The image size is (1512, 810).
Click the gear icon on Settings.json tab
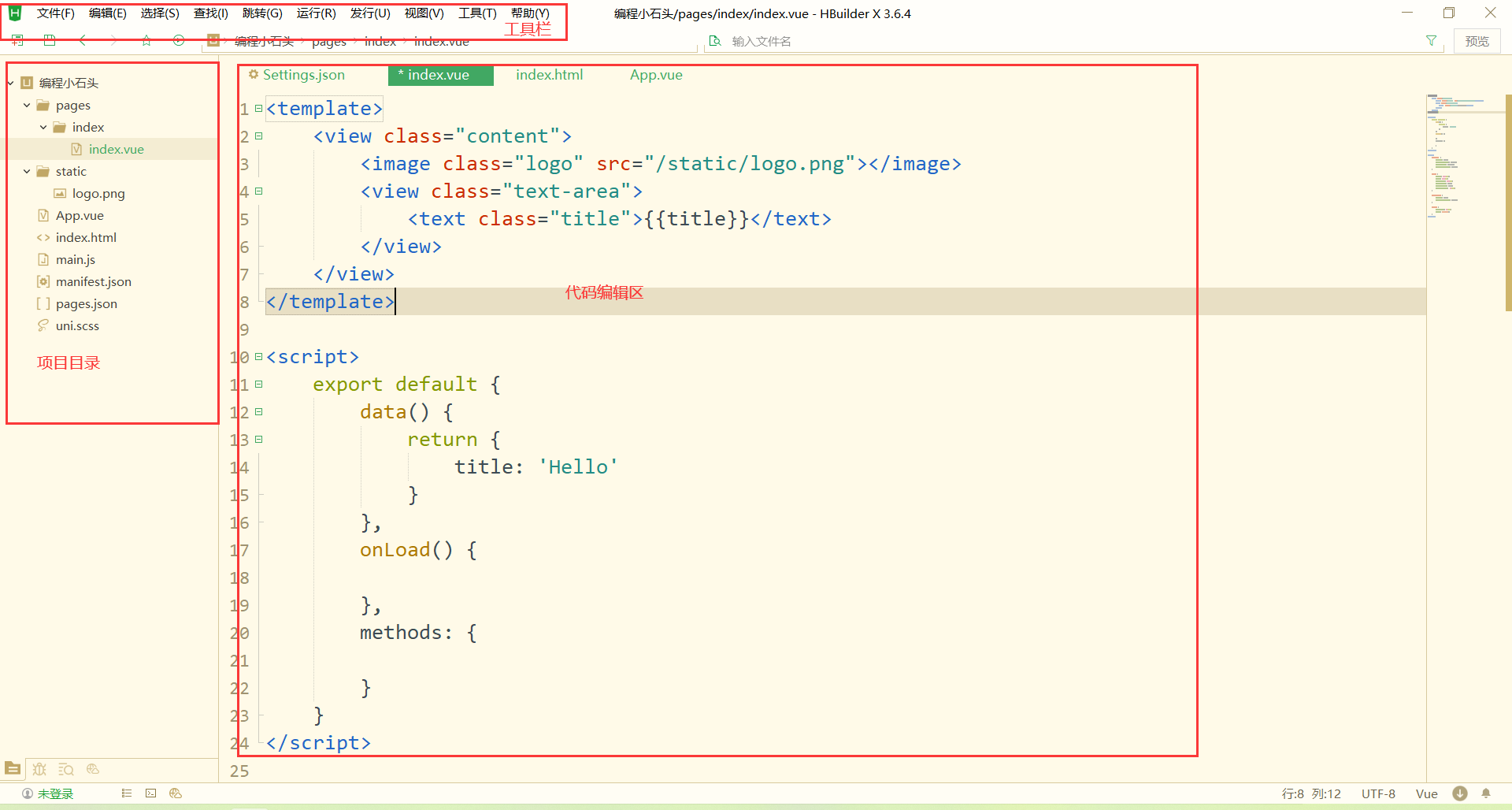pos(254,74)
